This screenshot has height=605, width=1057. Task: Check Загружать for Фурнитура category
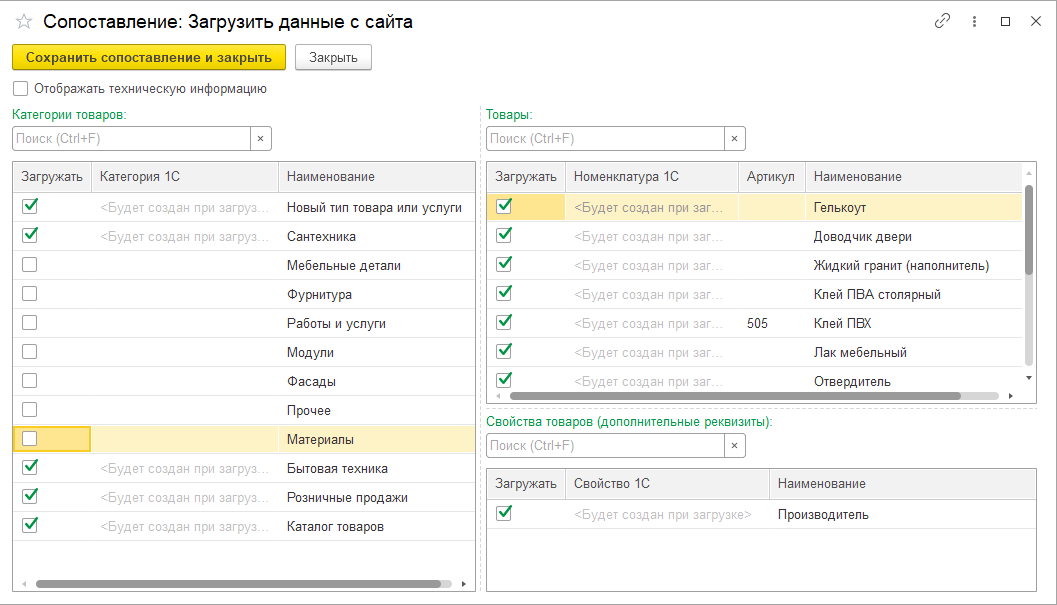click(30, 294)
